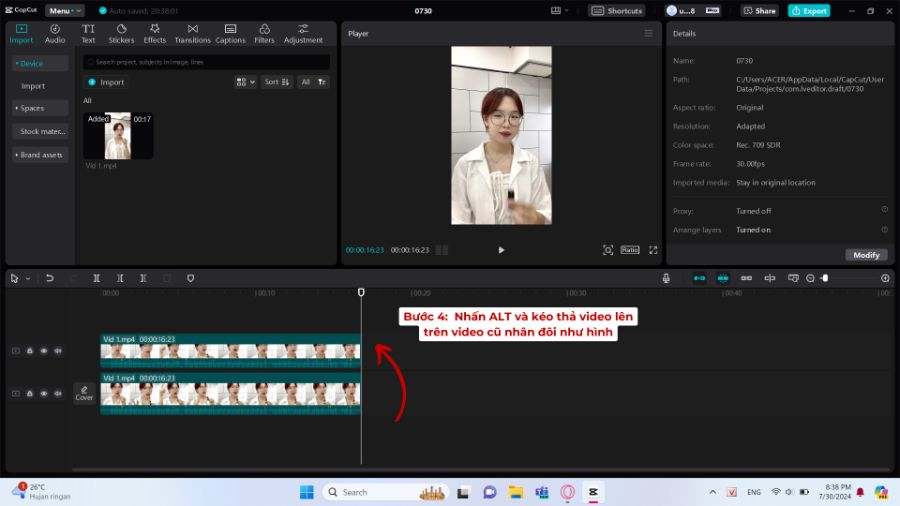Toggle clip linkage in timeline toolbar
The height and width of the screenshot is (506, 900).
point(746,278)
